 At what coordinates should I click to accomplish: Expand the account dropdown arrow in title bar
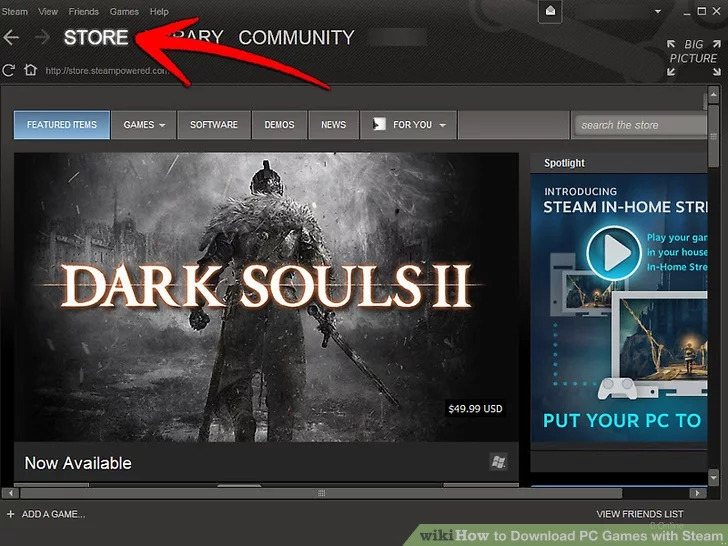(657, 12)
